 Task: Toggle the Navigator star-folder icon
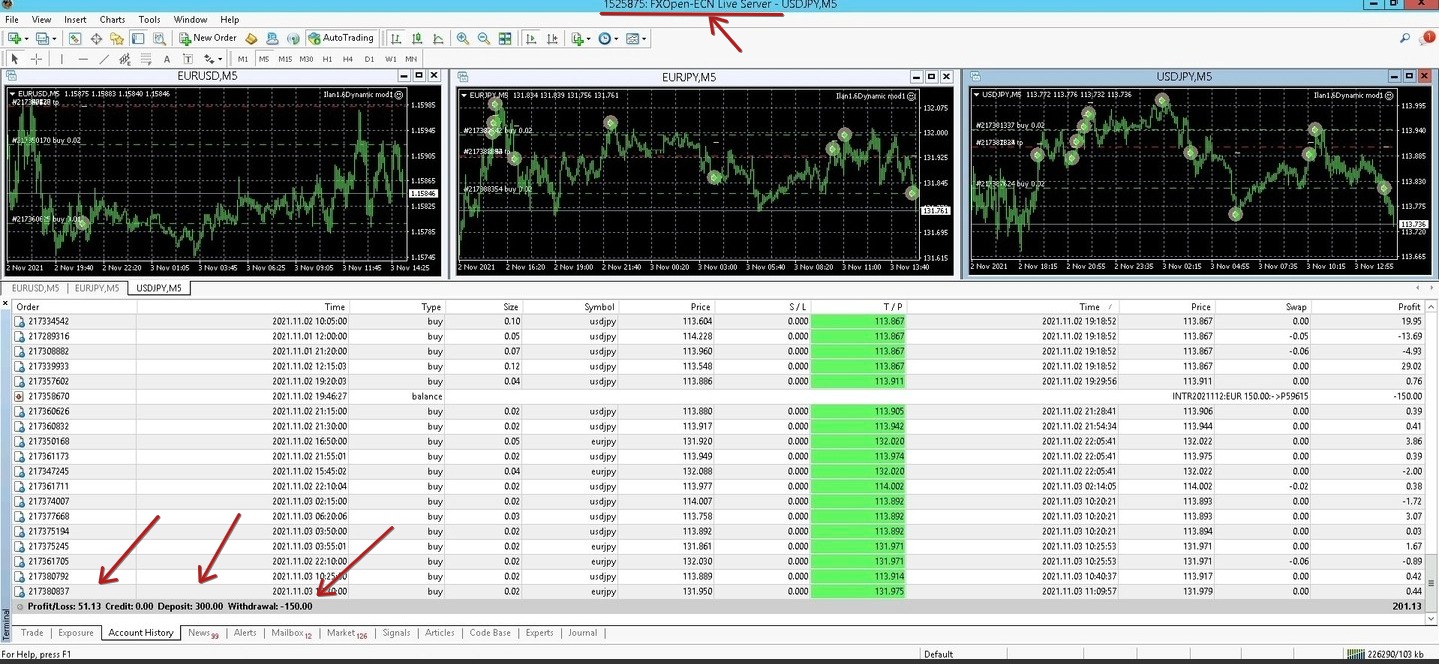[117, 38]
